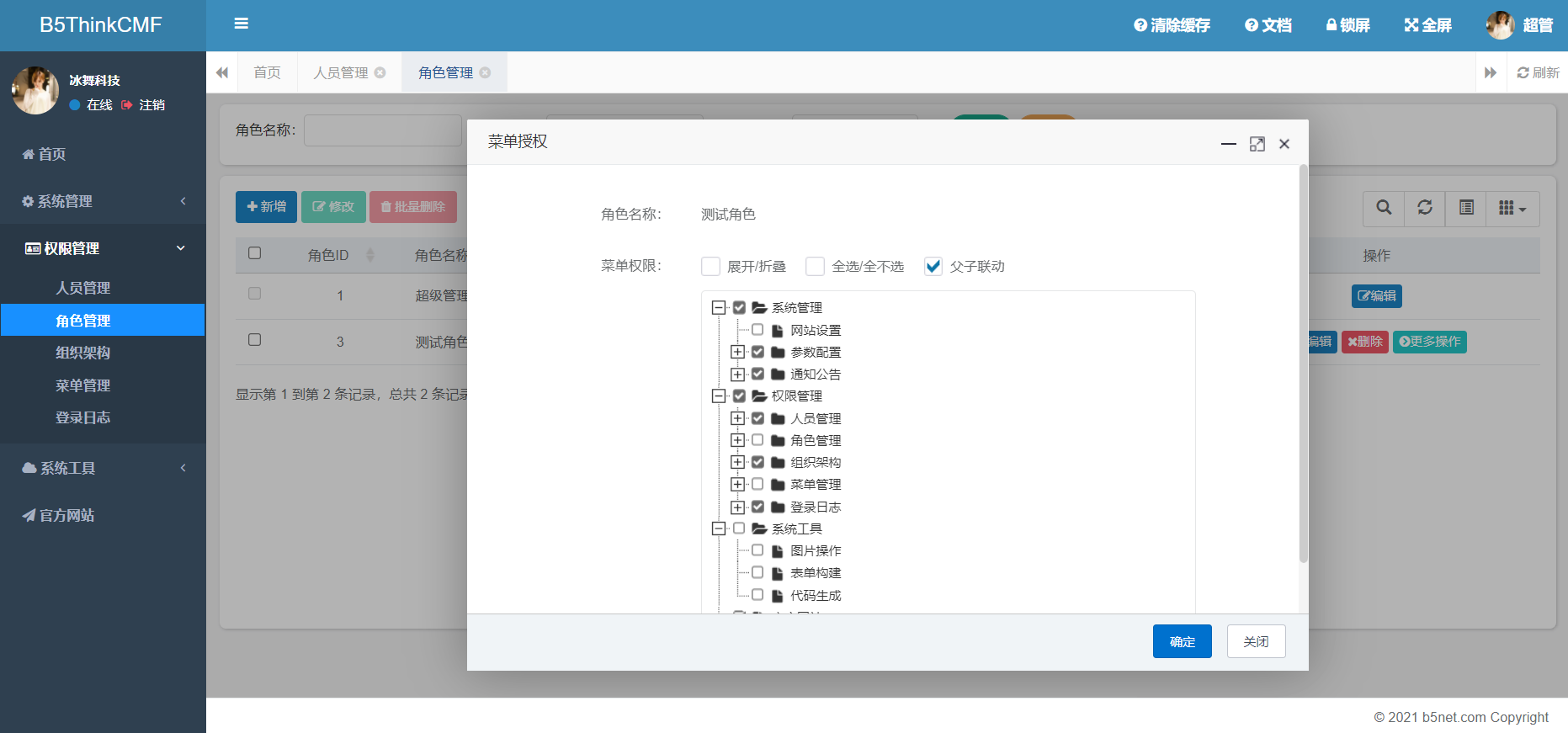Click the 角色名称 search input field
Viewport: 1568px width, 733px height.
[x=383, y=130]
